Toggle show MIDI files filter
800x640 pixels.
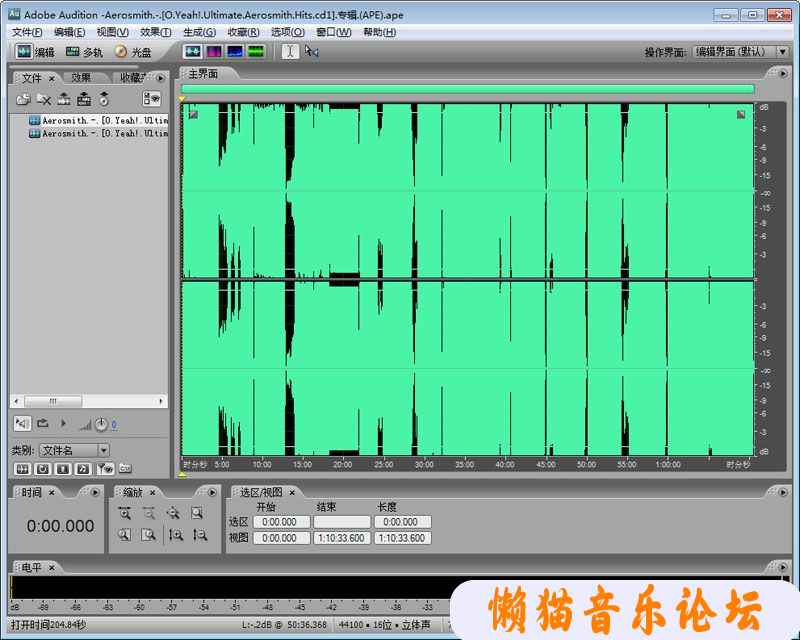click(83, 469)
